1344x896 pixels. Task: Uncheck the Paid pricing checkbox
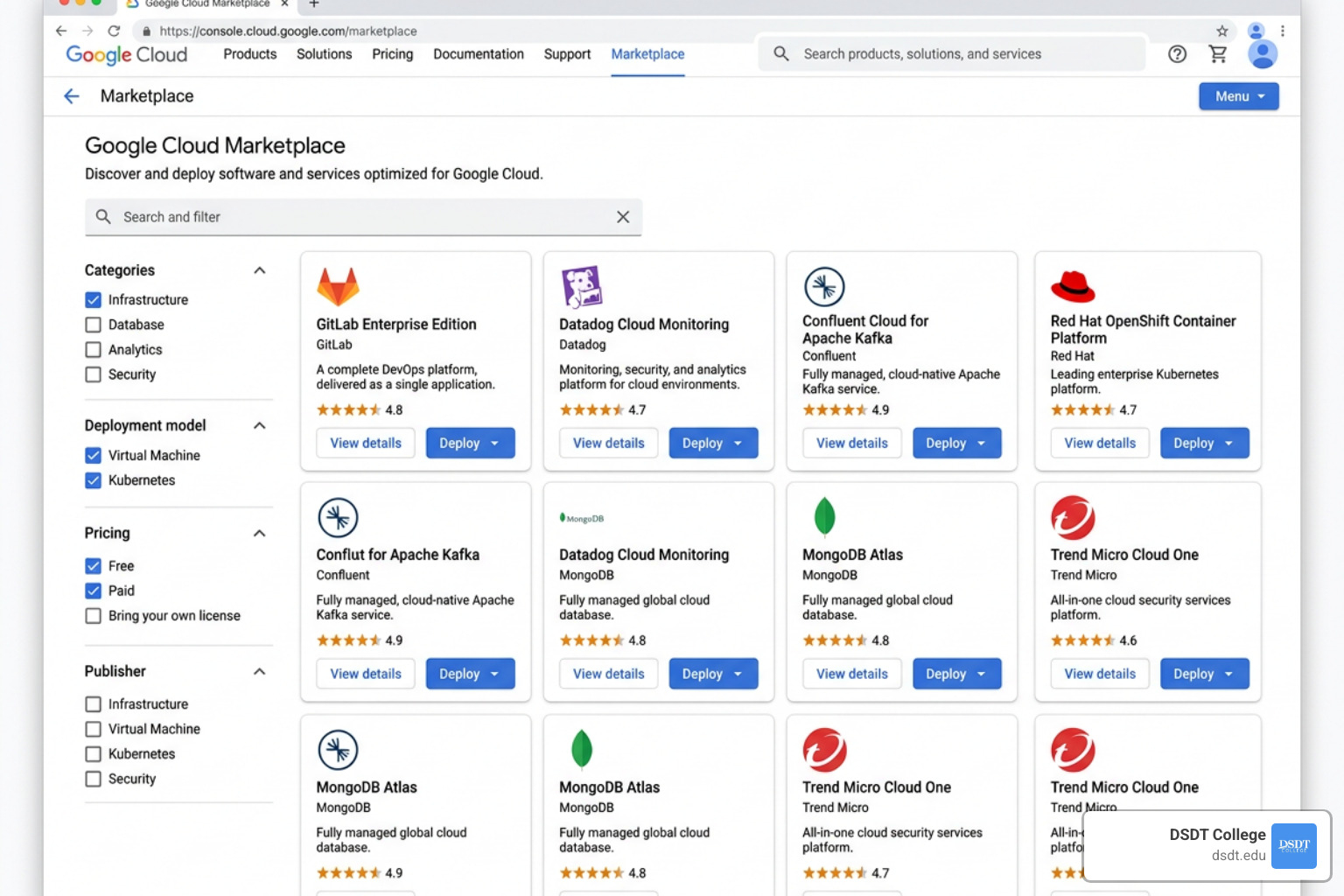tap(94, 591)
